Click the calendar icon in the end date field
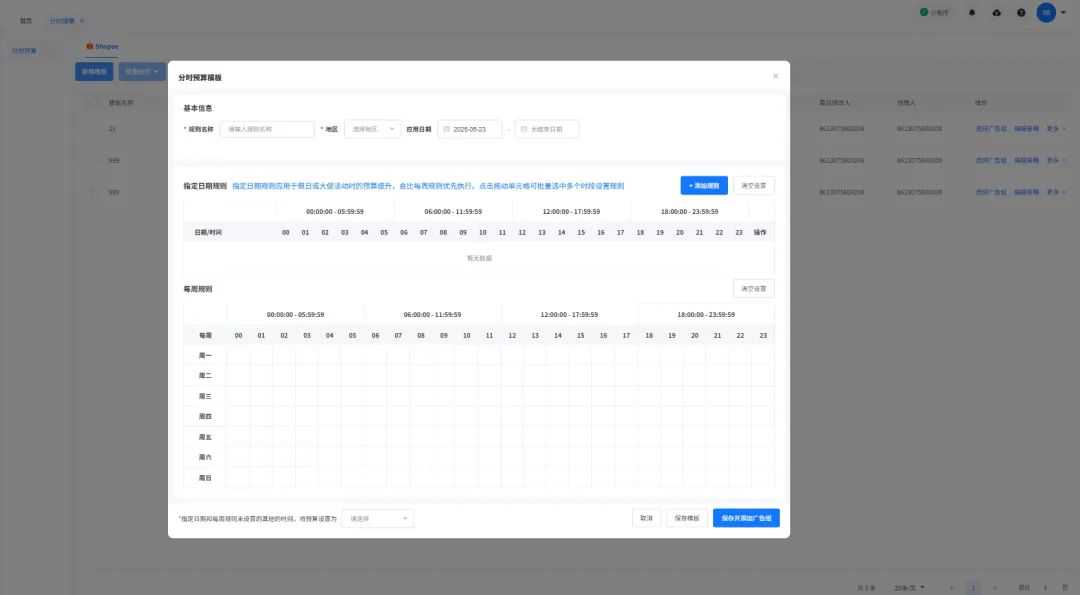 [x=523, y=129]
